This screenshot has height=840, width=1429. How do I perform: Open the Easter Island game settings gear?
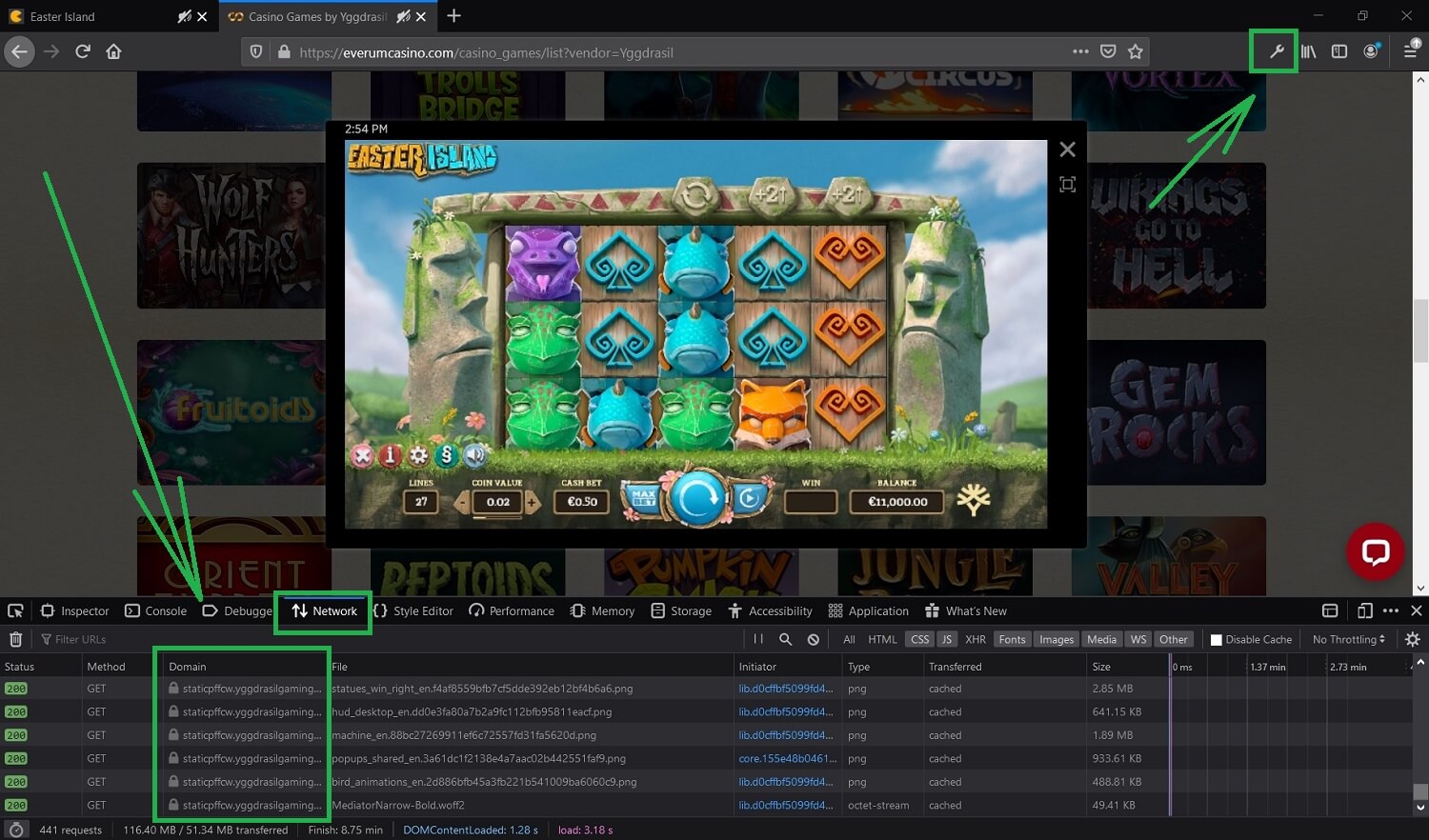[418, 455]
